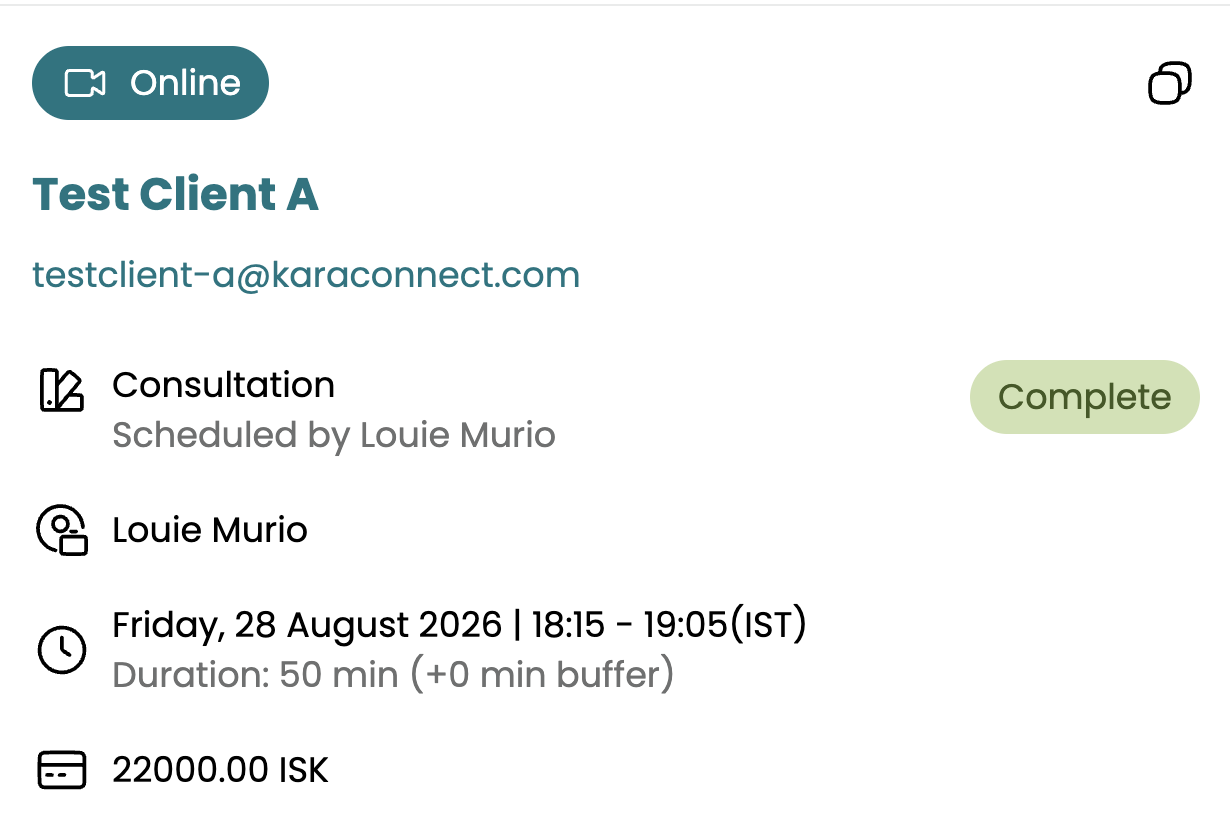Click the video camera icon in Online badge
The height and width of the screenshot is (826, 1230).
pyautogui.click(x=85, y=83)
